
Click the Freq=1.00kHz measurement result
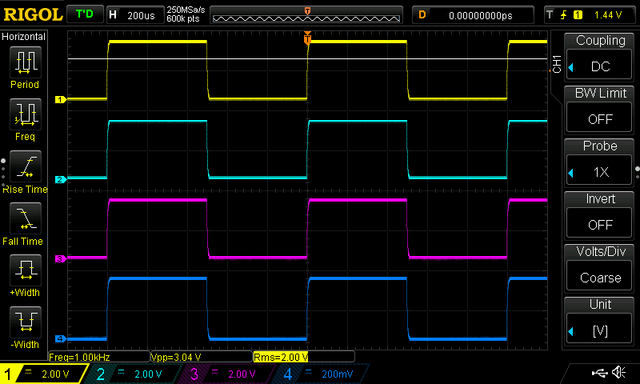[99, 357]
